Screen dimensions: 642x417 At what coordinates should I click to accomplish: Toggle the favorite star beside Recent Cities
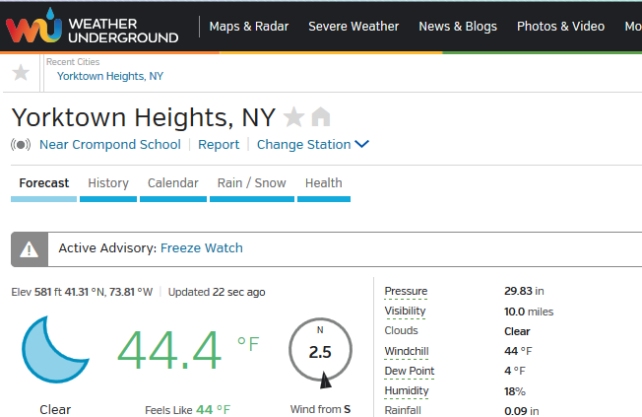click(x=21, y=73)
